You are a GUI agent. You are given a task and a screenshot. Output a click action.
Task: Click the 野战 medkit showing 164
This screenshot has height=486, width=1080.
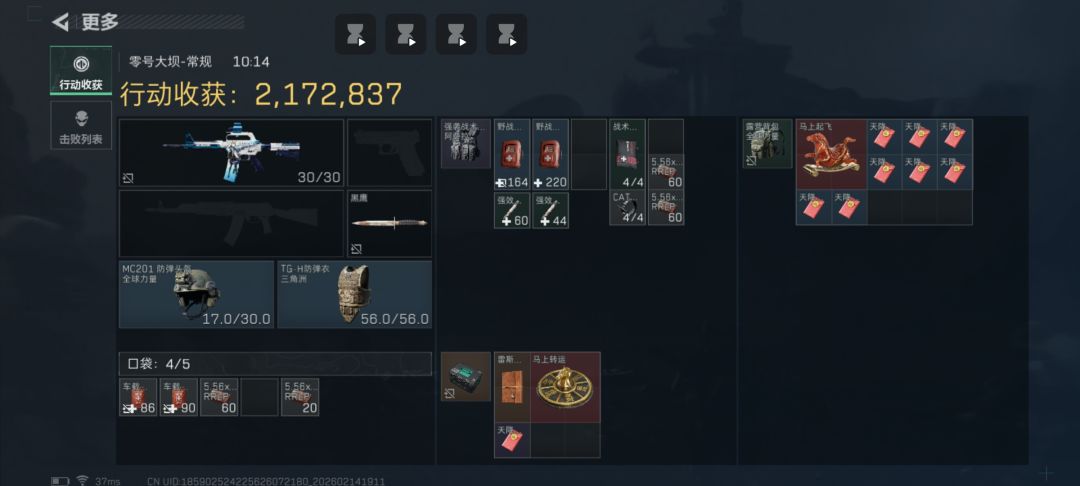pyautogui.click(x=512, y=154)
